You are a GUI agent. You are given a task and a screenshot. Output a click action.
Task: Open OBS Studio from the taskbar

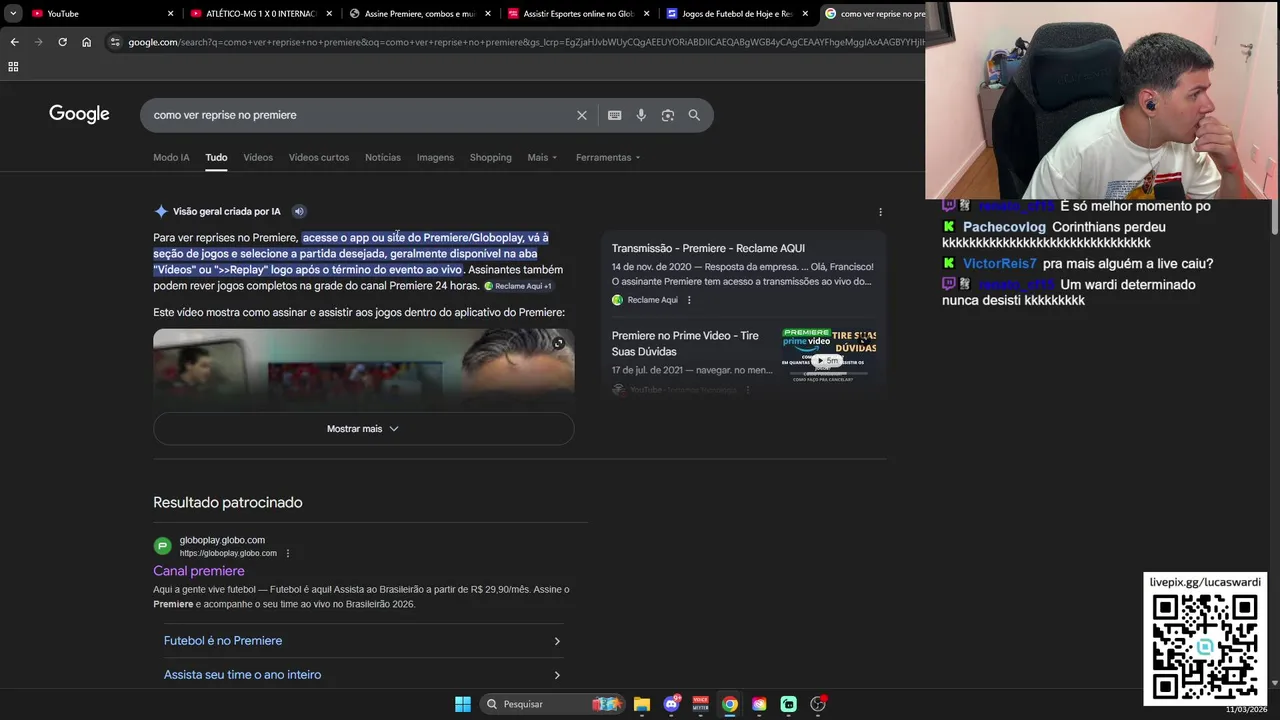coord(818,704)
